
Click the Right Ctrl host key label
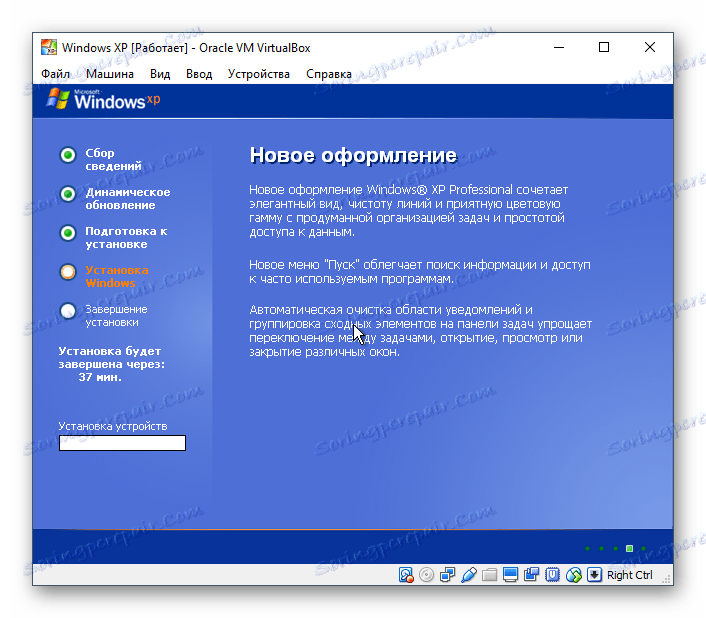[629, 575]
